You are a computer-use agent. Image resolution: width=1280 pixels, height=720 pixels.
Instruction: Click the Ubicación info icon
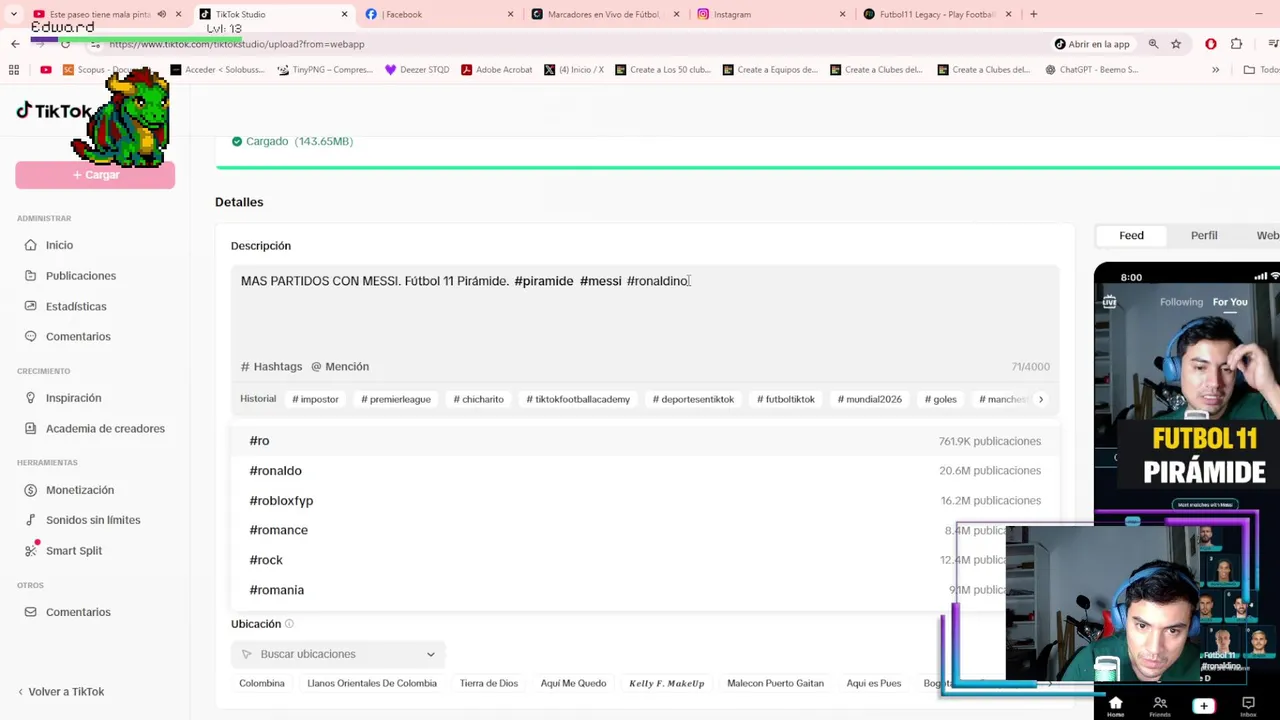coord(289,624)
